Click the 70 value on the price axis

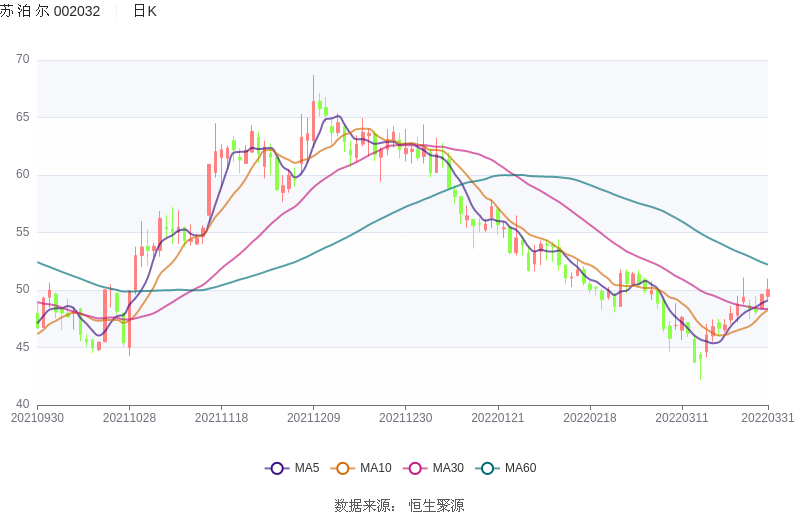[22, 60]
